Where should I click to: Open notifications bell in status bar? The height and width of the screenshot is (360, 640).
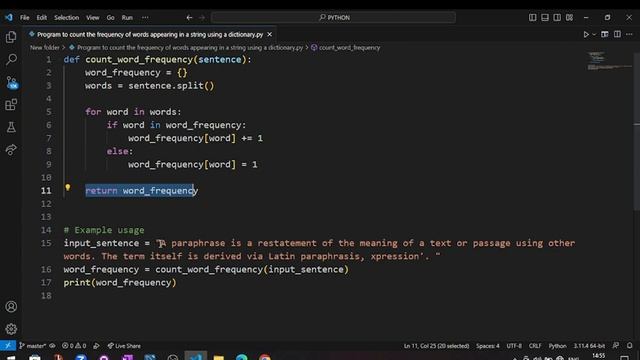630,346
